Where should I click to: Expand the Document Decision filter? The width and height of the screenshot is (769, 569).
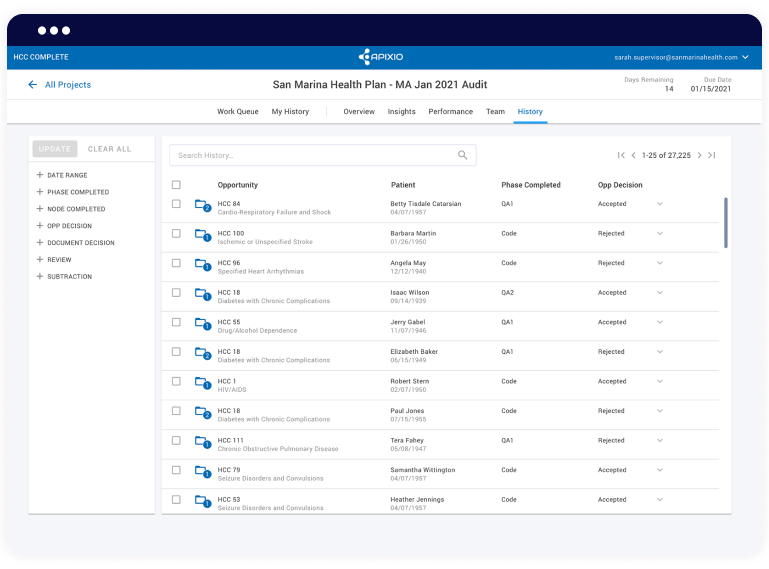point(76,242)
